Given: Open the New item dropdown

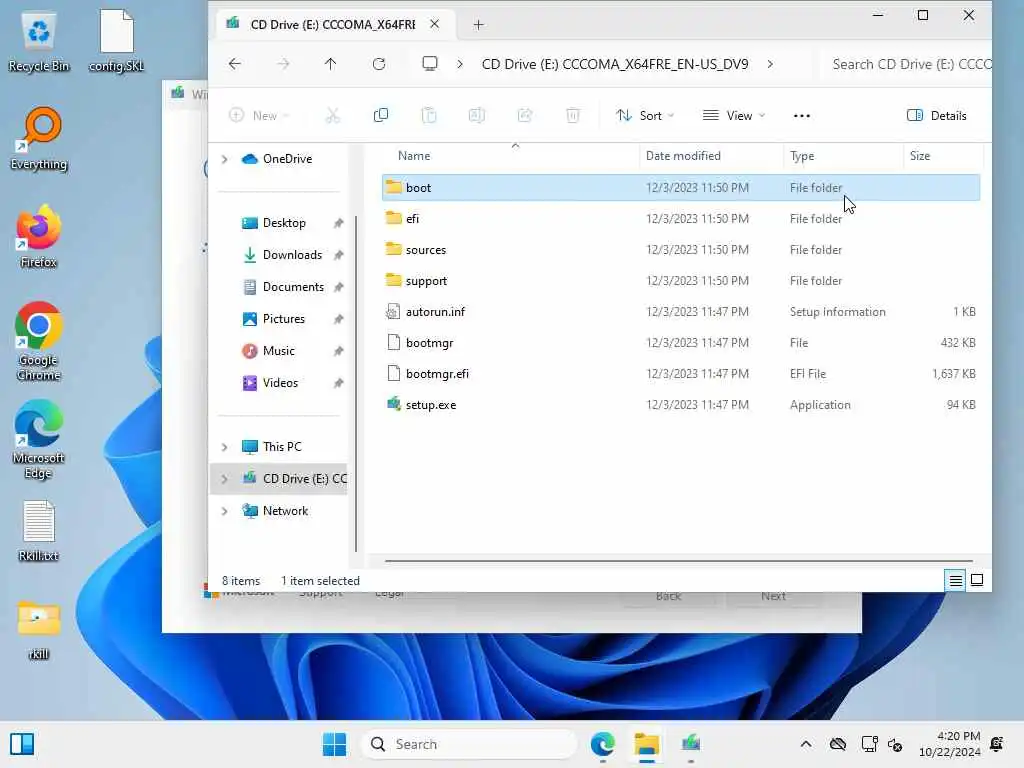Looking at the screenshot, I should point(259,116).
